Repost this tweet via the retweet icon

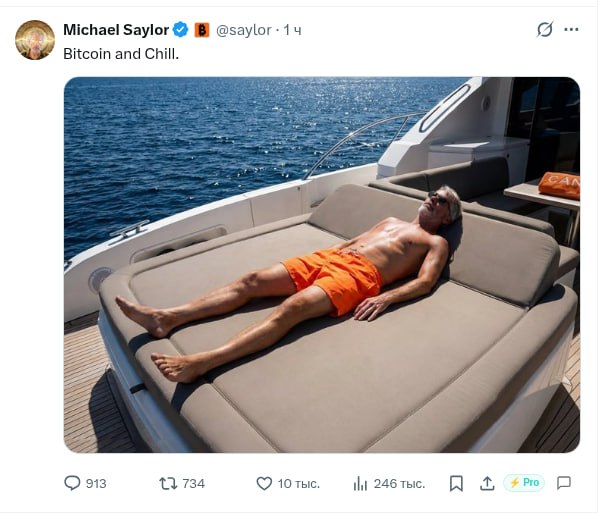tap(168, 483)
